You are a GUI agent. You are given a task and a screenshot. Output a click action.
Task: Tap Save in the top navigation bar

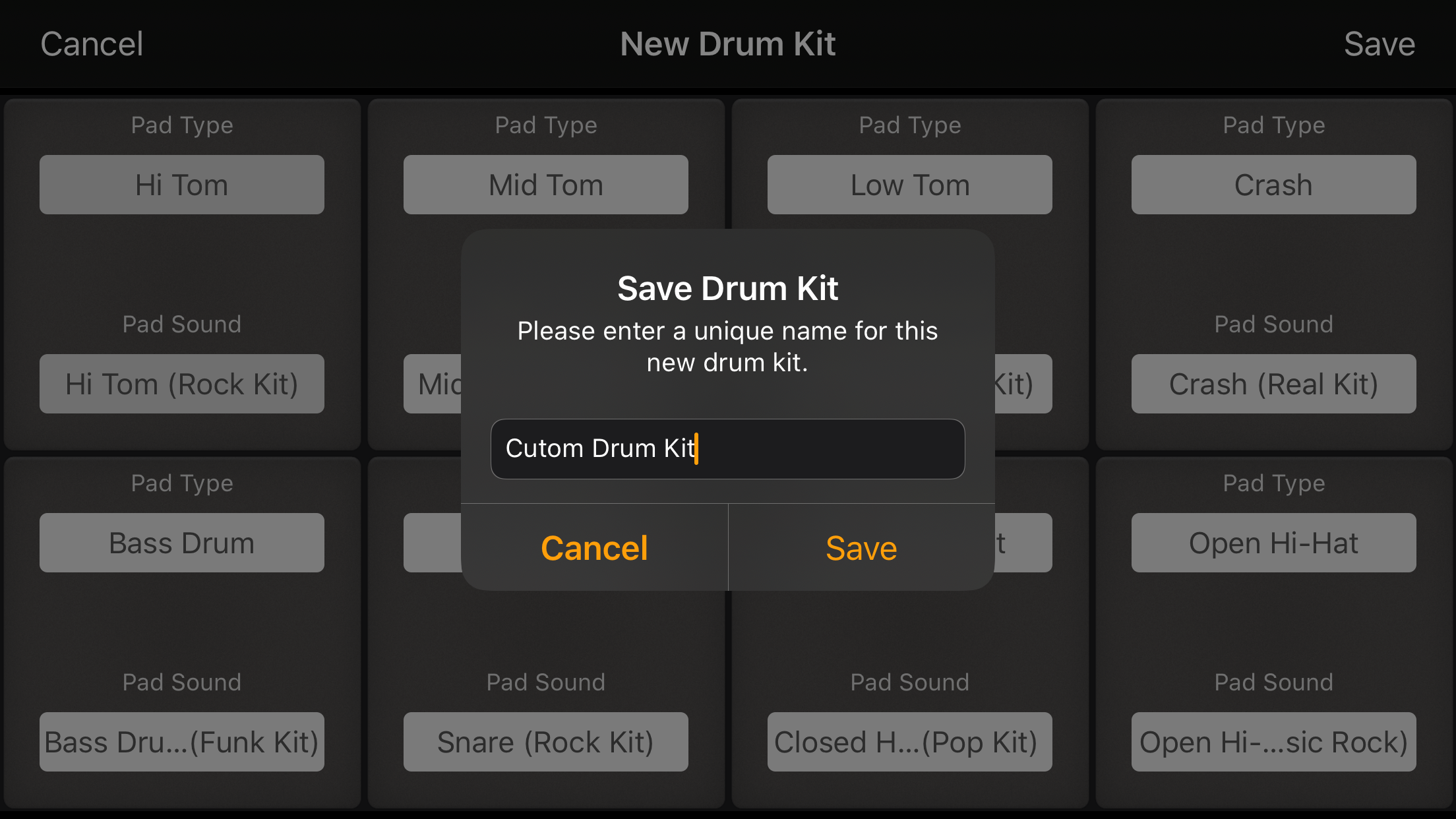point(1379,44)
